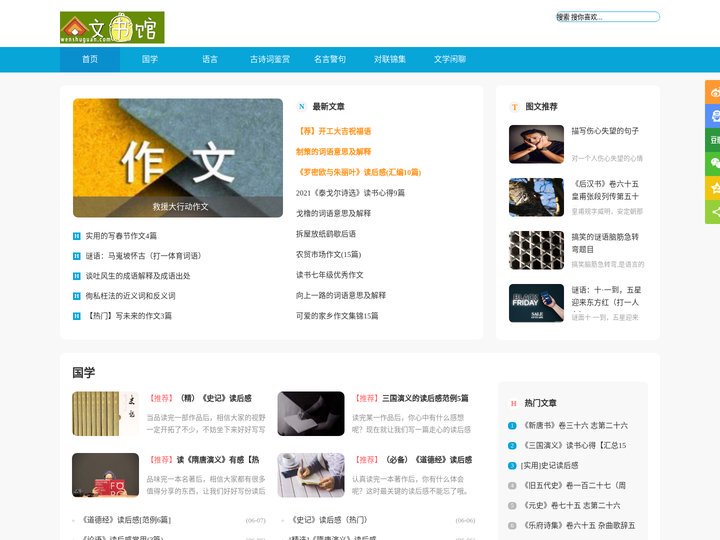
Task: Click the yellow star Qzone share icon
Action: (713, 188)
